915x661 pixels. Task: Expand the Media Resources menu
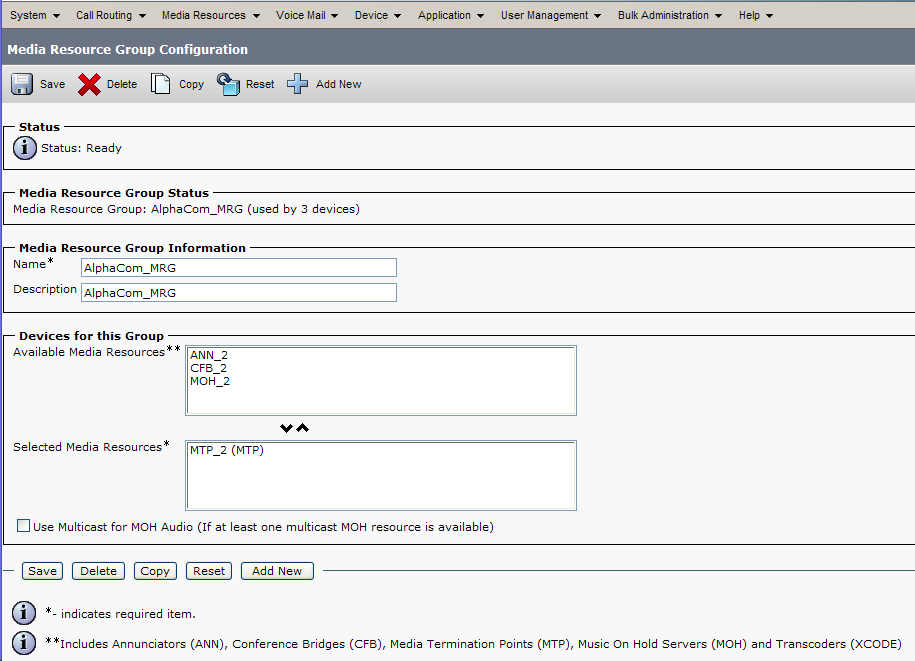[x=210, y=15]
